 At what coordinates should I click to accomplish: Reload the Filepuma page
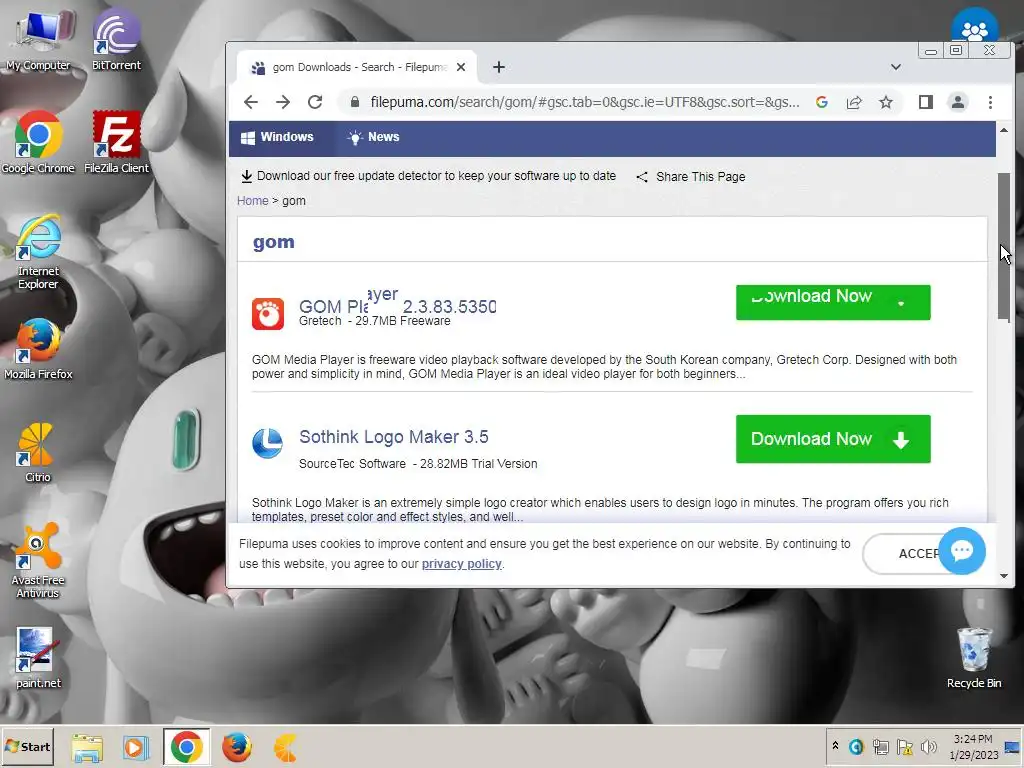coord(315,102)
